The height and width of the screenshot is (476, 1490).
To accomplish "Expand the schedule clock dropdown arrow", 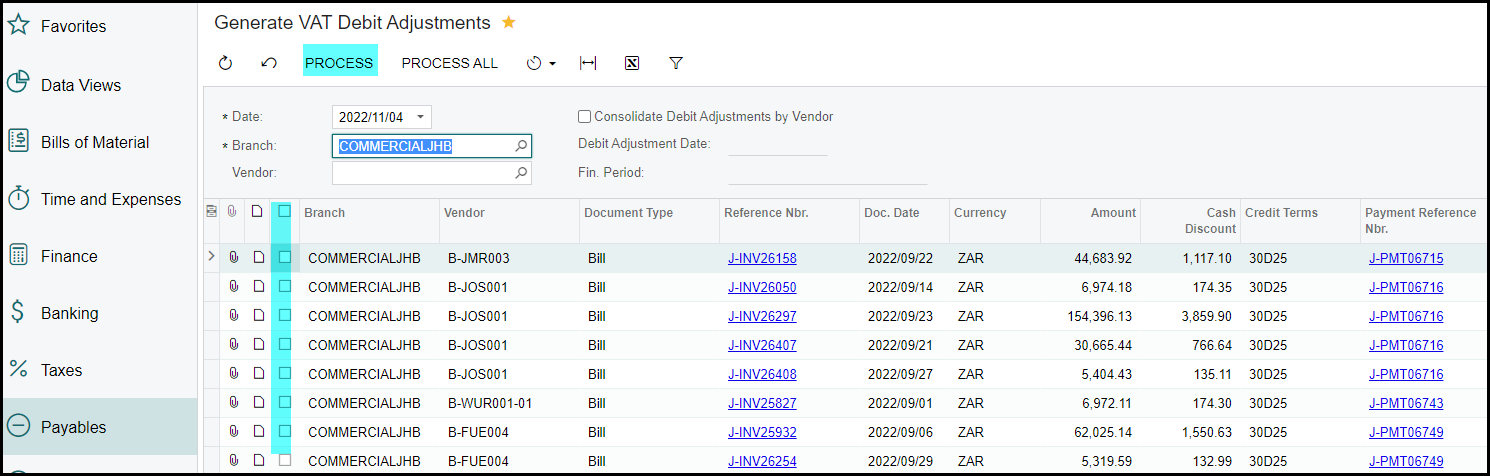I will (552, 64).
